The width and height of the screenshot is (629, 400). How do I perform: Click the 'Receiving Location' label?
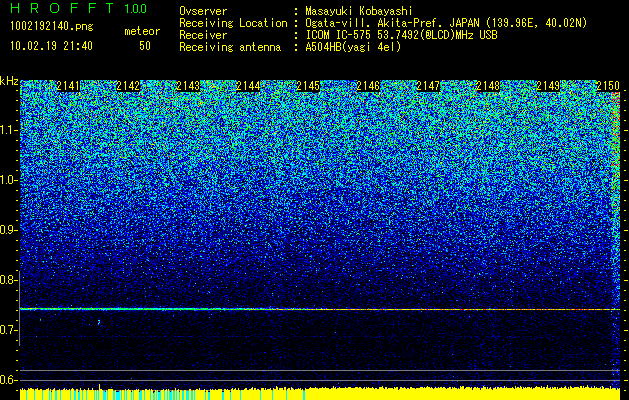[x=233, y=24]
